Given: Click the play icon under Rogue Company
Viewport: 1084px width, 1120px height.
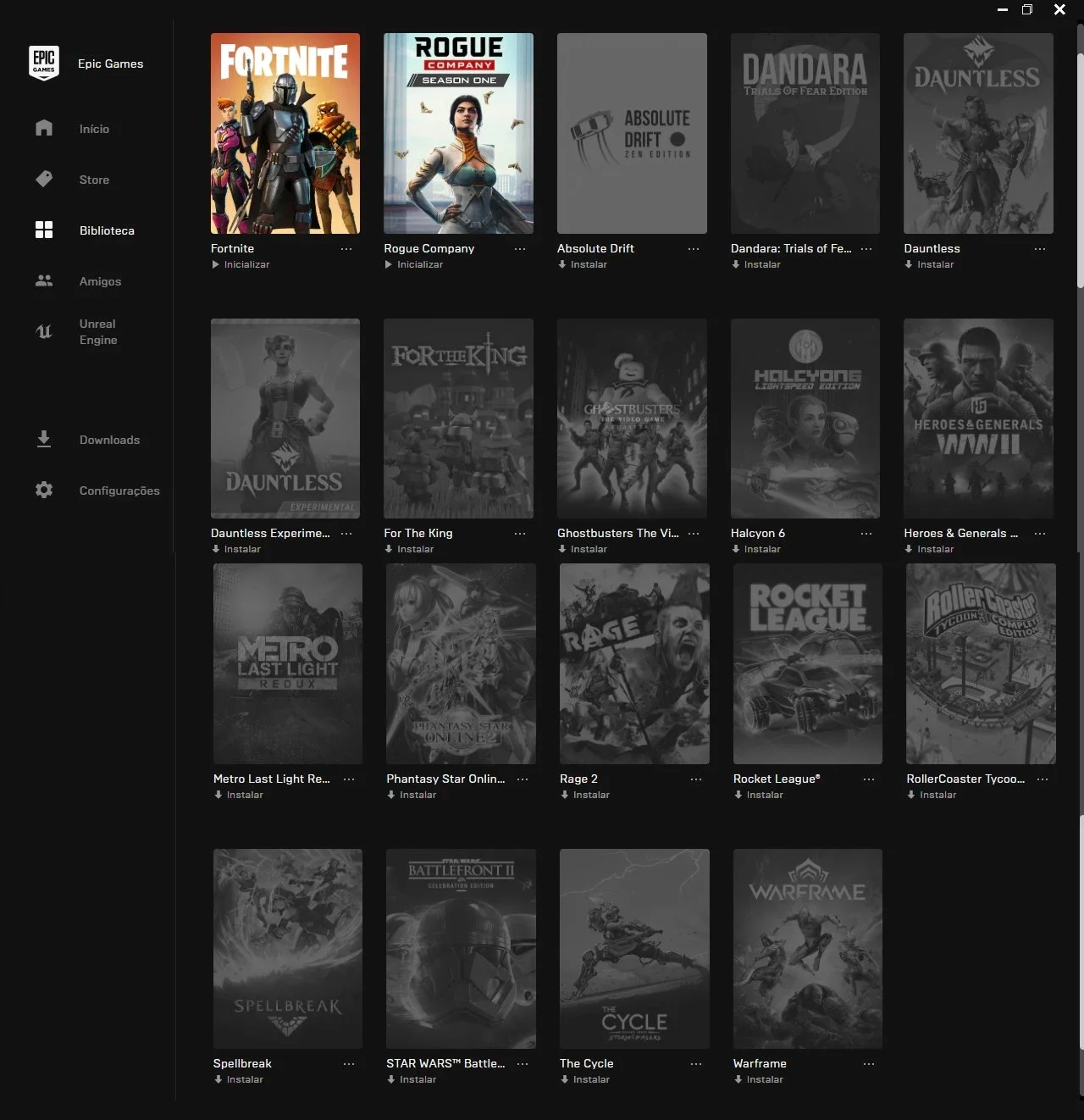Looking at the screenshot, I should pyautogui.click(x=388, y=264).
